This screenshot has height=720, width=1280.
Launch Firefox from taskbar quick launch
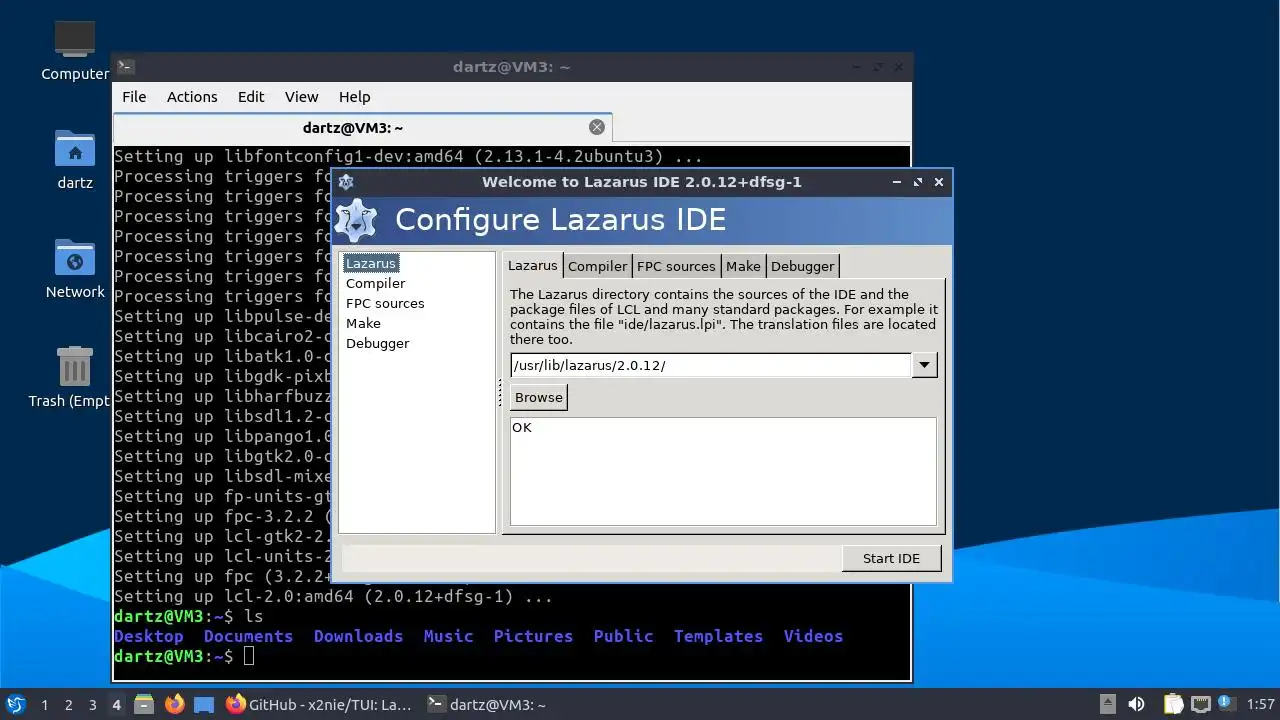coord(174,704)
